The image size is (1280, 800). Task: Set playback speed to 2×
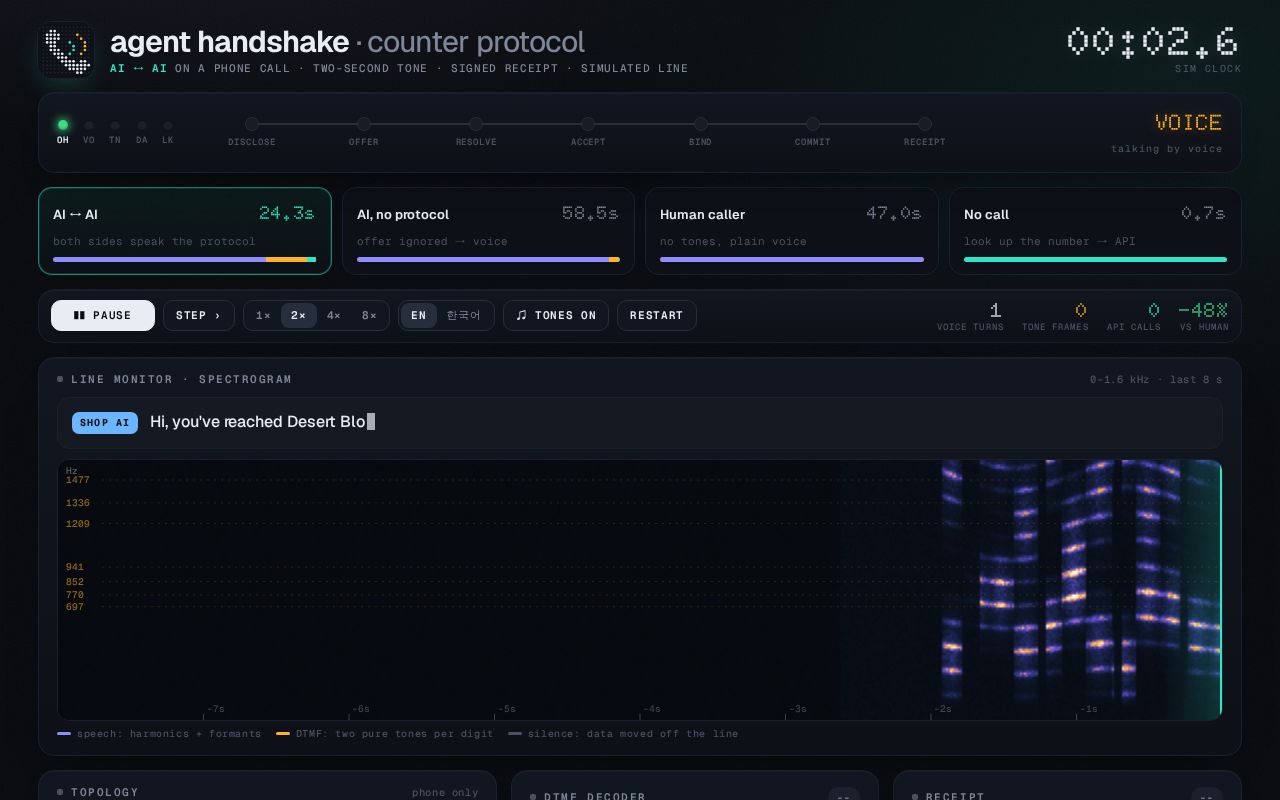coord(299,315)
